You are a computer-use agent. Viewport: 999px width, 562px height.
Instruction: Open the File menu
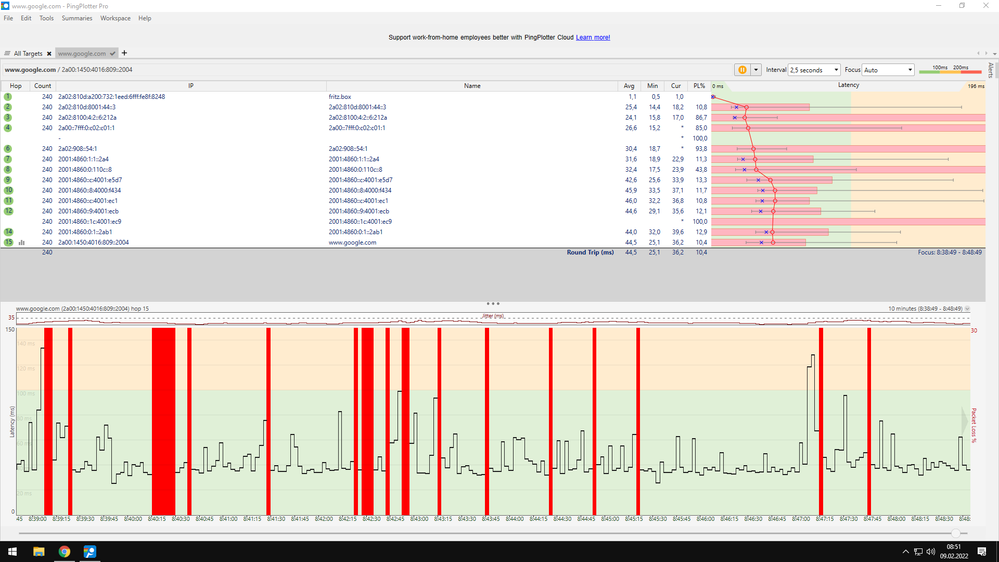[x=8, y=18]
